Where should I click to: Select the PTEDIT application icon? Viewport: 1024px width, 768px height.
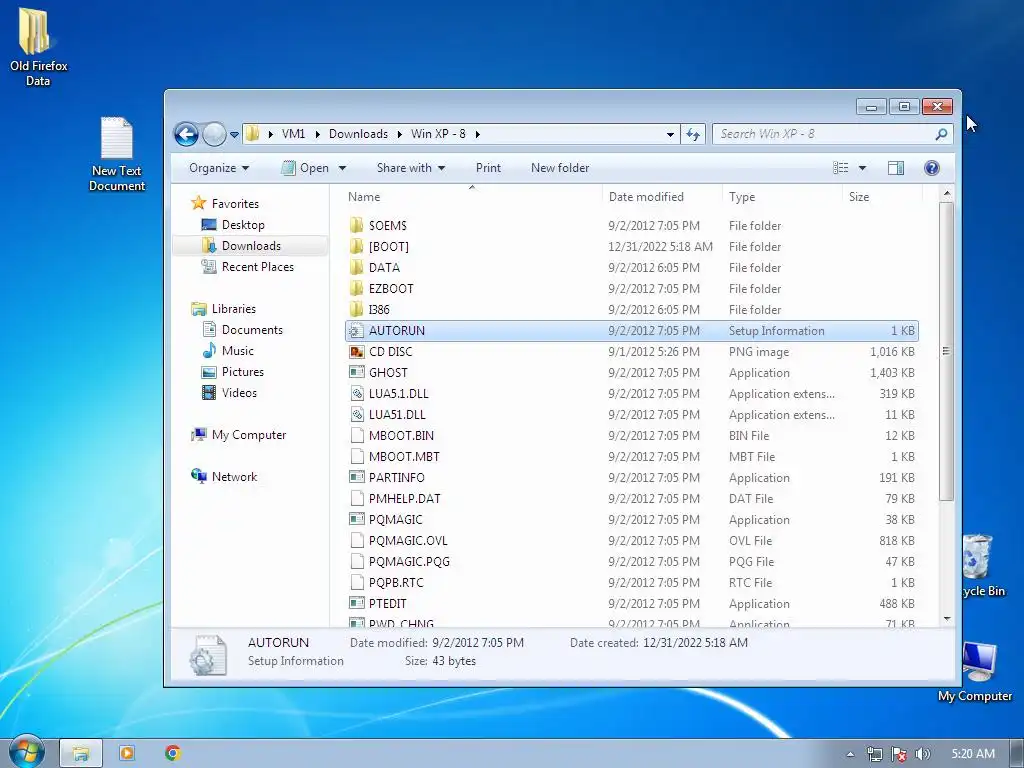point(357,603)
